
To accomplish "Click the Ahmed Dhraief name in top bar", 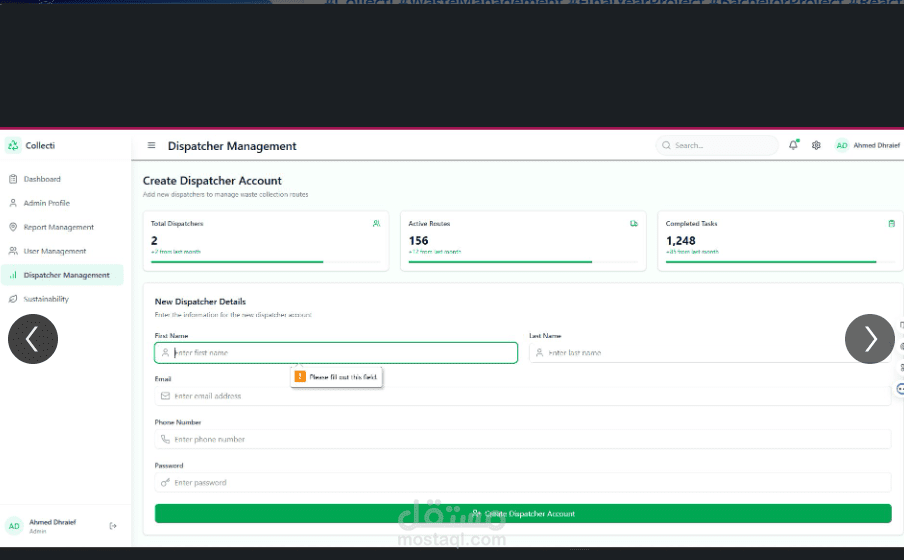I will tap(876, 145).
